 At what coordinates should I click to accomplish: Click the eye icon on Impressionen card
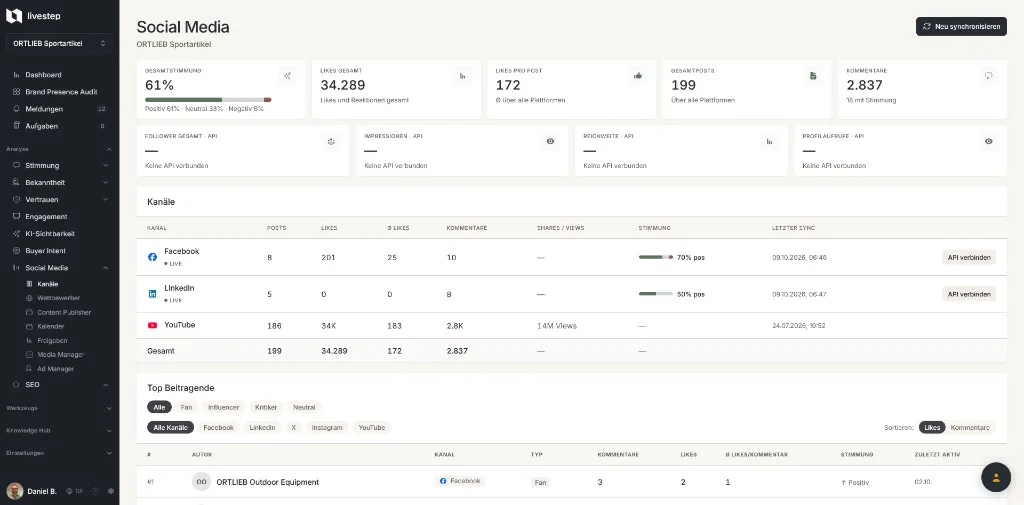551,141
